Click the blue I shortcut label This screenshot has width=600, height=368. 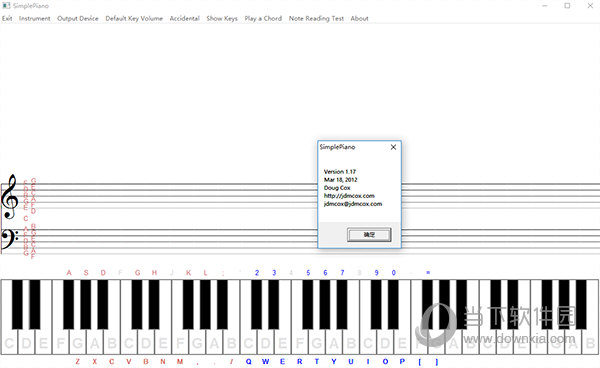click(x=368, y=361)
